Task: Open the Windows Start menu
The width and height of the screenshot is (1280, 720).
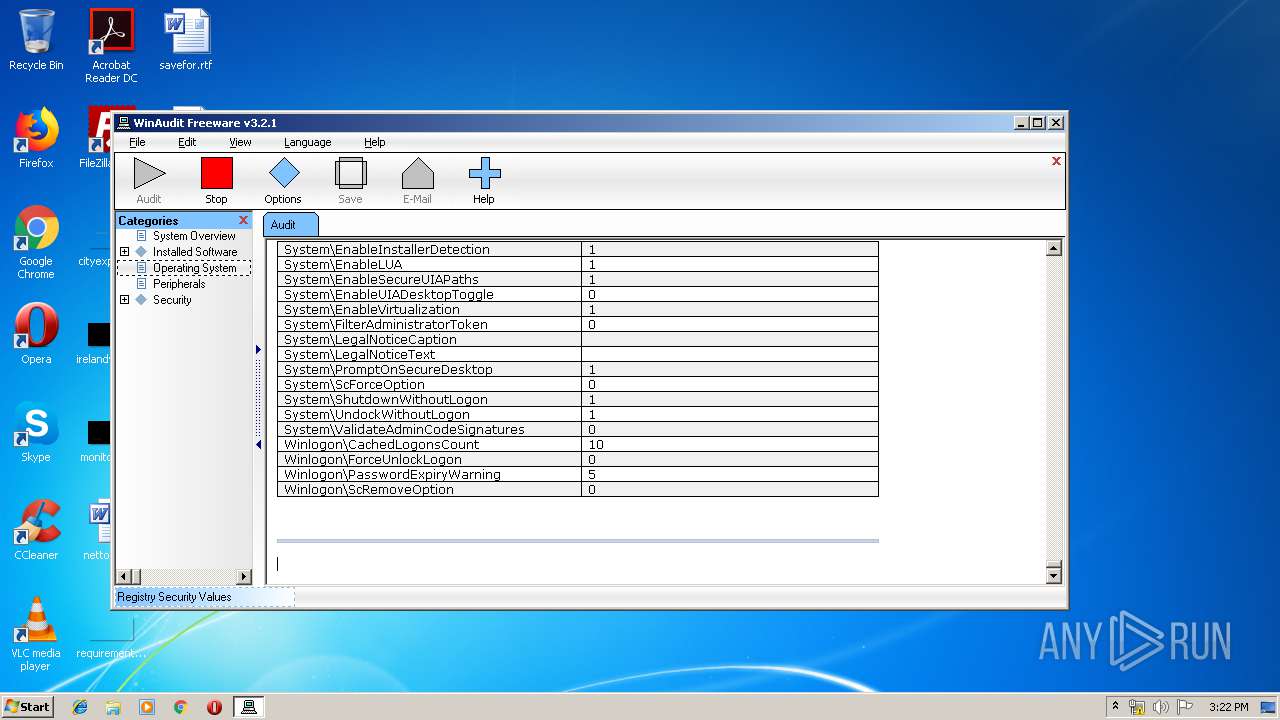Action: [27, 706]
